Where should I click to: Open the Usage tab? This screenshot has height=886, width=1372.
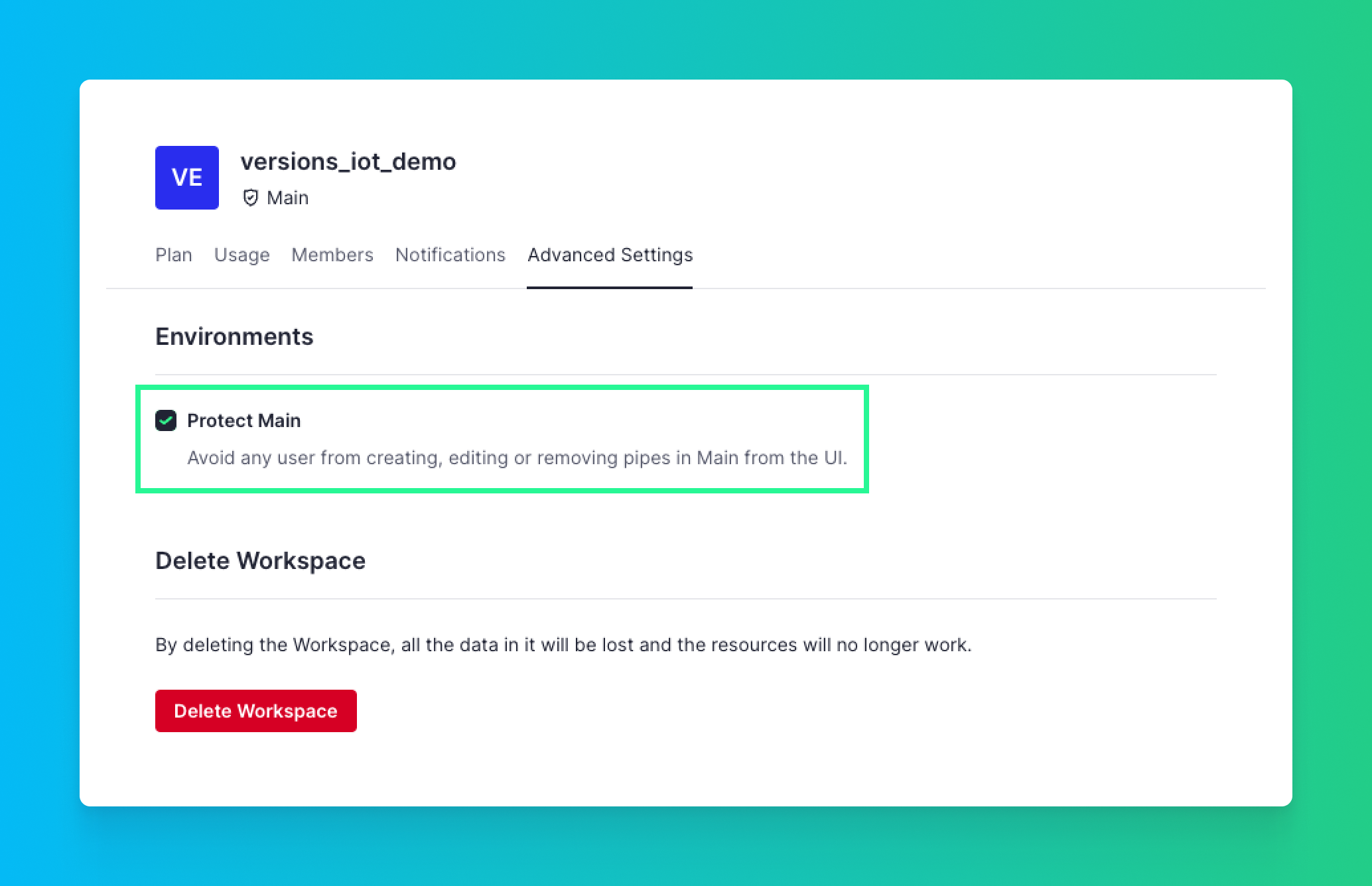[x=241, y=255]
